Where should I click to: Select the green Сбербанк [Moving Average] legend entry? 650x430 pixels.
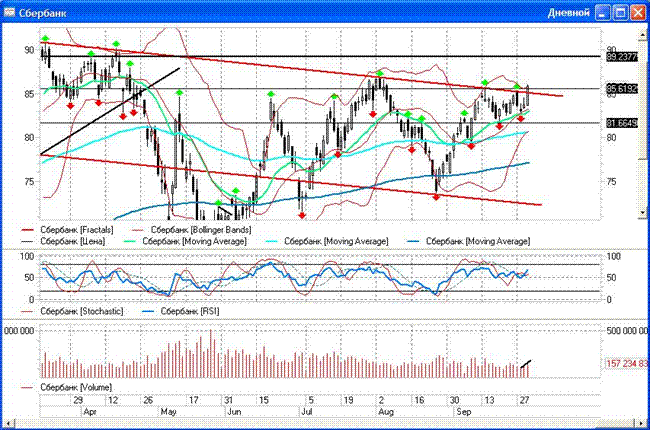pyautogui.click(x=184, y=241)
